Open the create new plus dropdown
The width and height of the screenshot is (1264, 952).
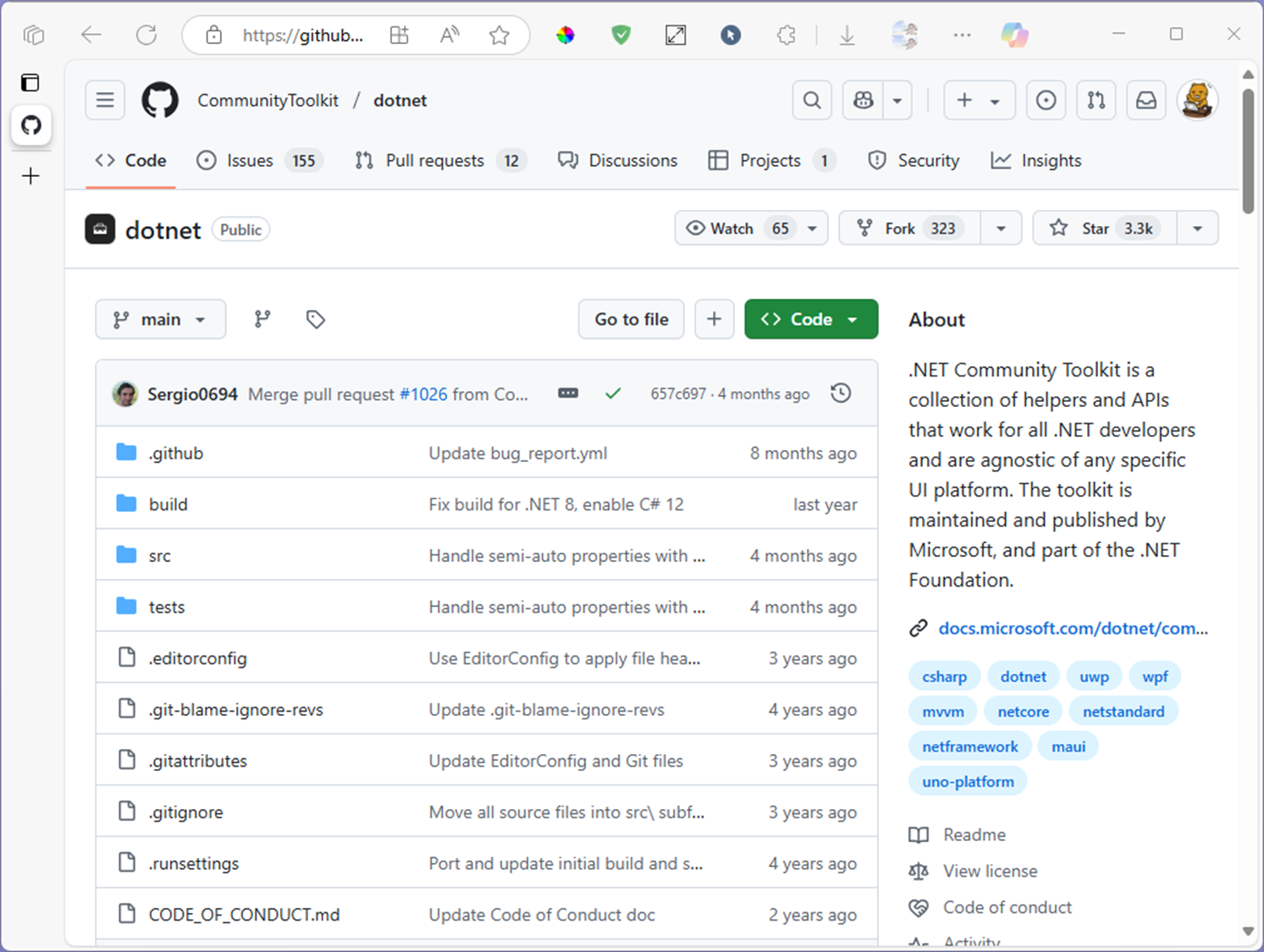pos(979,101)
